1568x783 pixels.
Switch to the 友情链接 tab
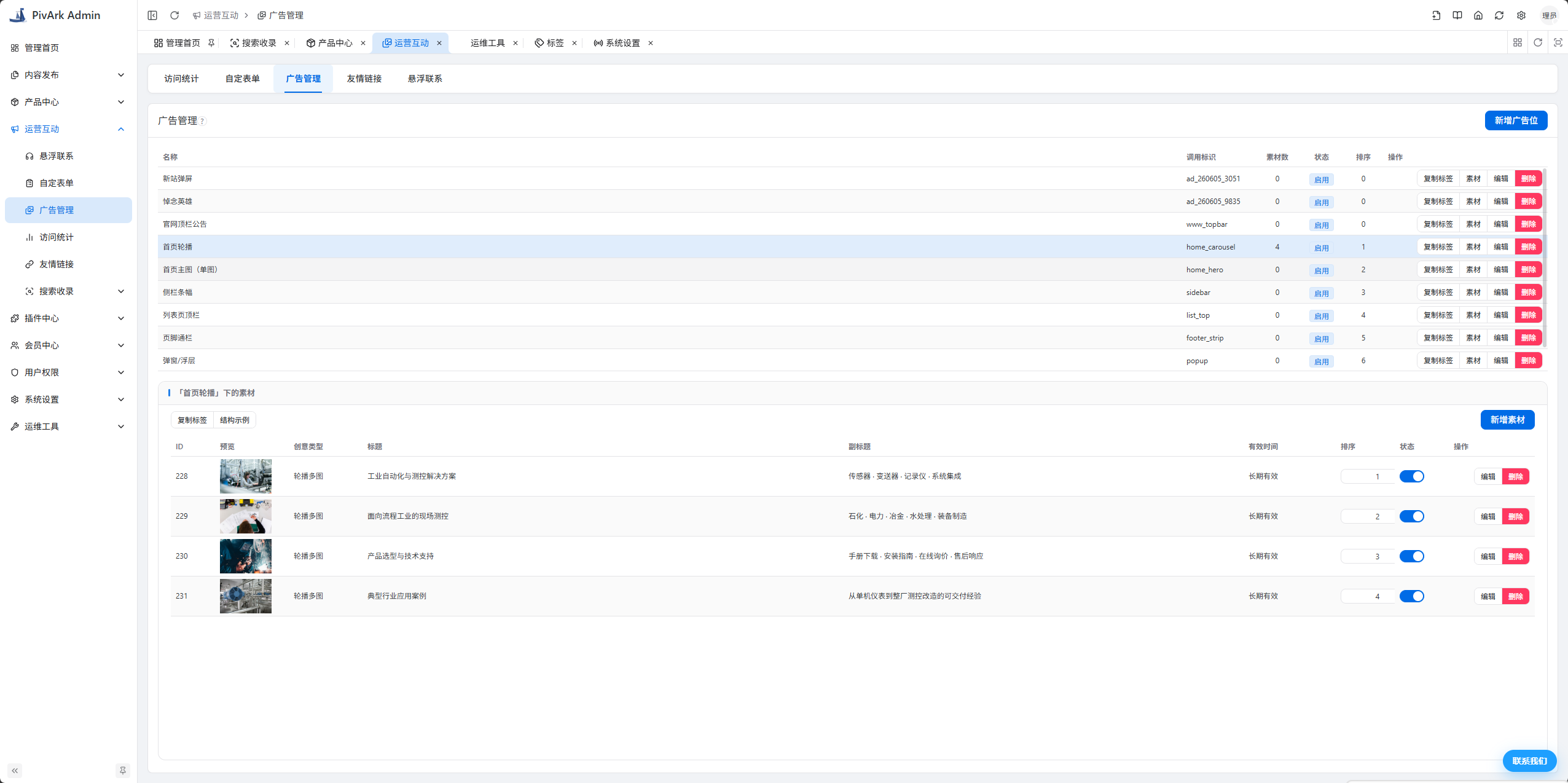364,79
